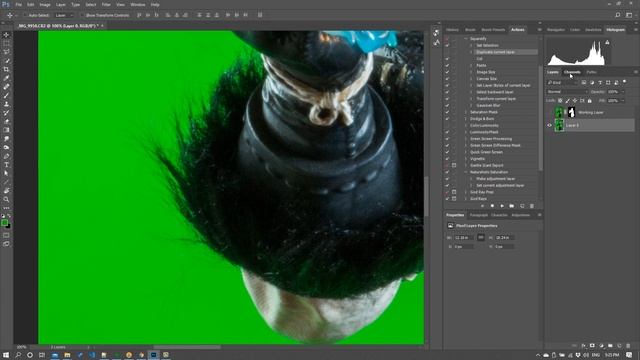Image resolution: width=640 pixels, height=360 pixels.
Task: Select the Move tool in the toolbox
Action: [x=6, y=35]
